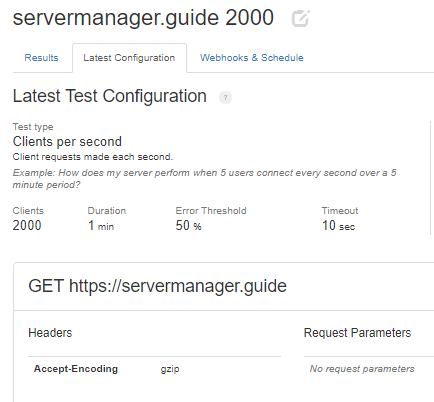This screenshot has height=402, width=434.
Task: Click the example italic description text
Action: coord(204,179)
